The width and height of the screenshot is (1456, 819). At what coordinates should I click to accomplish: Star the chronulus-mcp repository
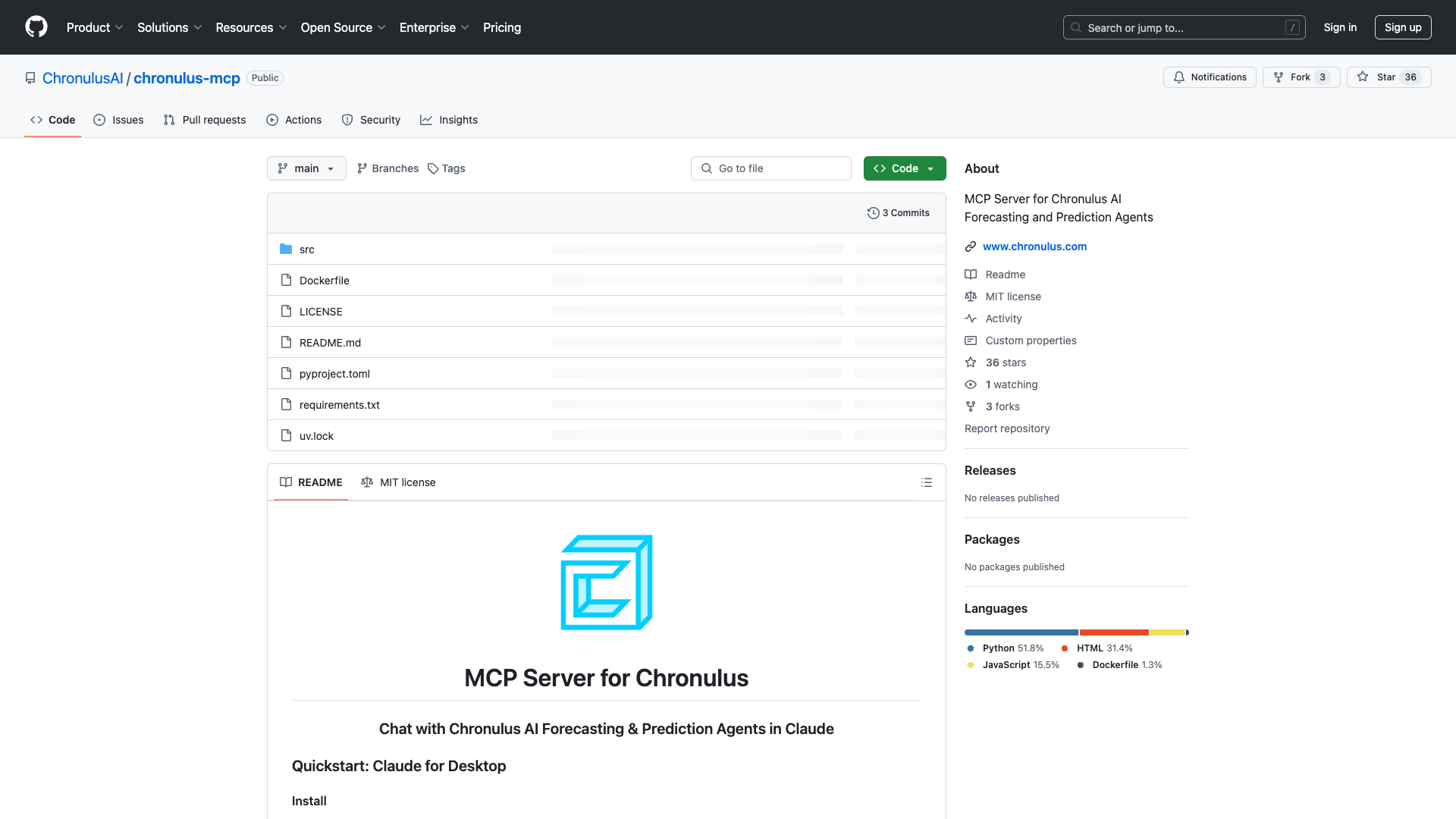1387,77
